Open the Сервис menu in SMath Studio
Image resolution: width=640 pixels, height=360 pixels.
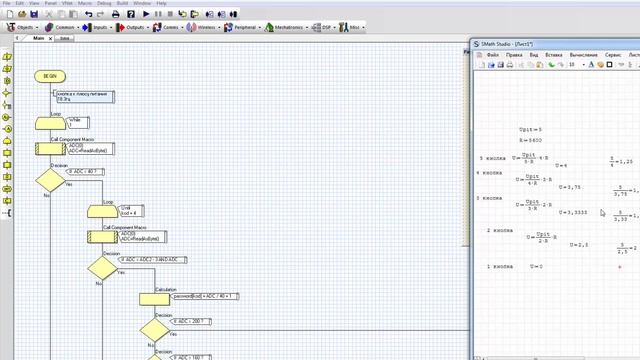click(613, 55)
